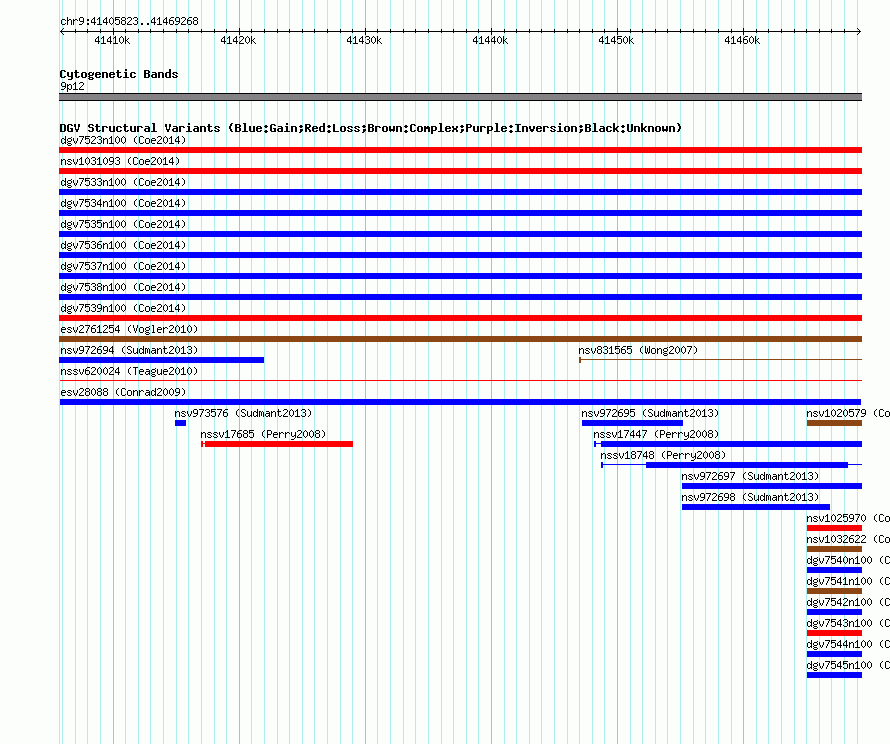Click the gray 9p12 cytogenetic band bar
Viewport: 890px width, 744px height.
[x=460, y=97]
